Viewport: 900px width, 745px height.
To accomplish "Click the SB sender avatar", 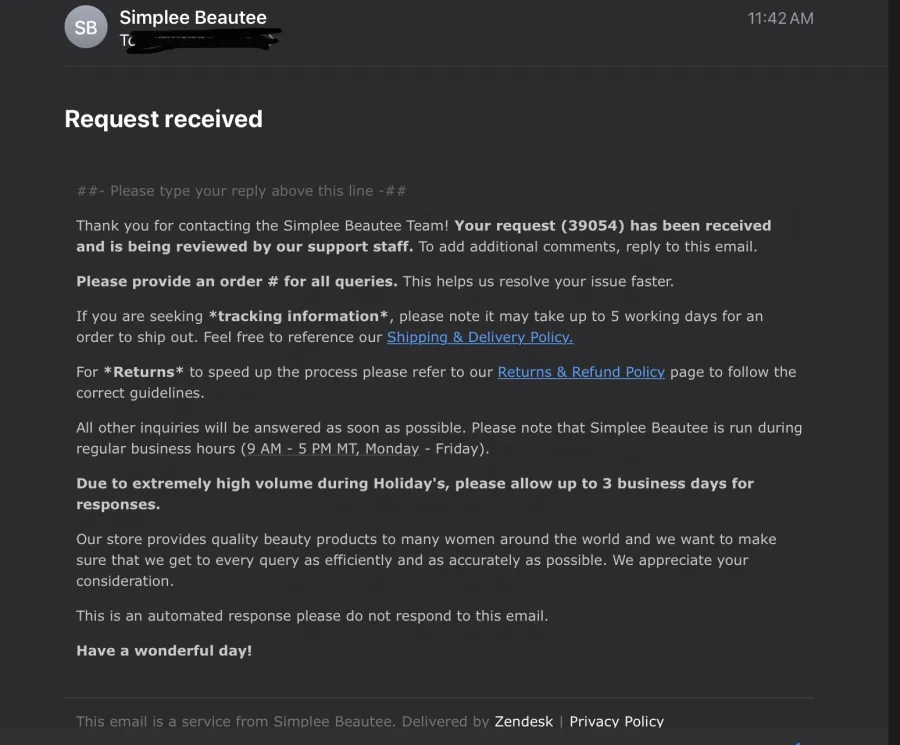I will [x=86, y=27].
